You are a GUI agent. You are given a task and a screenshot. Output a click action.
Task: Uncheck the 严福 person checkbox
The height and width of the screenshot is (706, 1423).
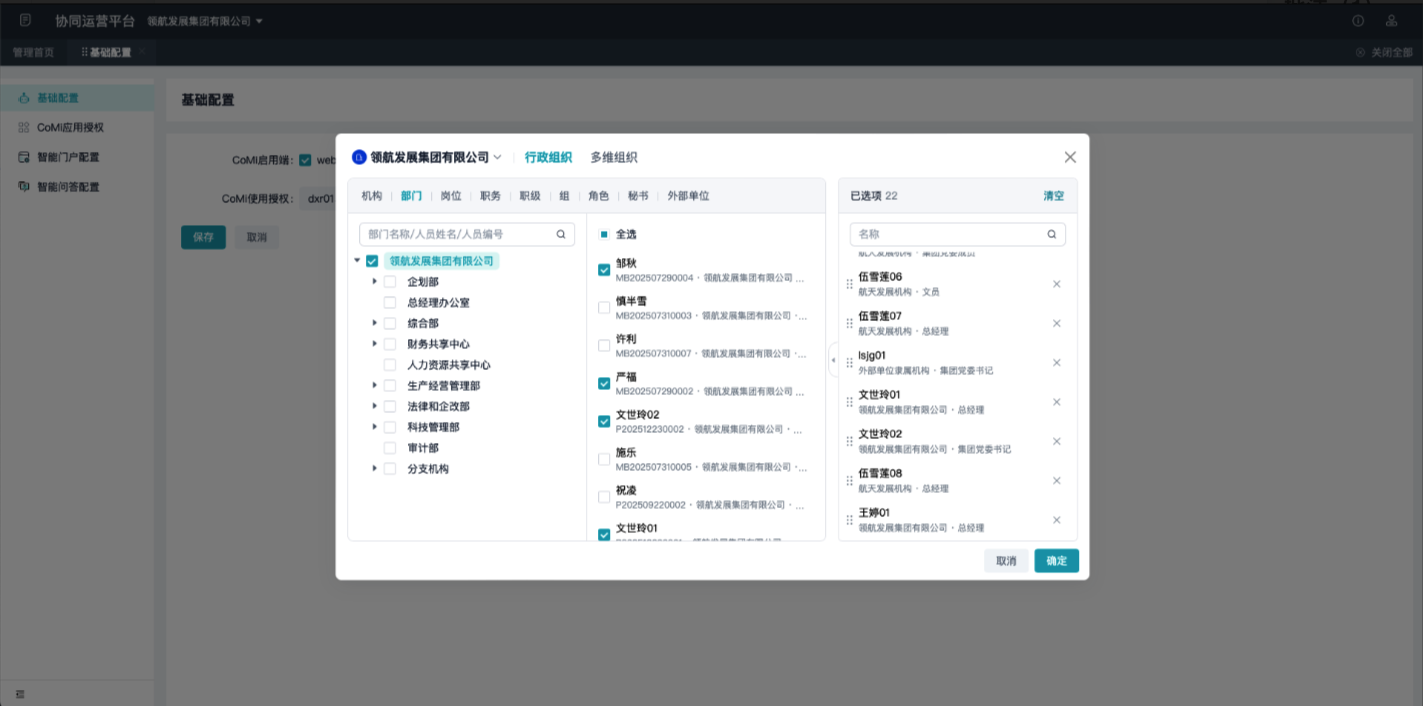[x=604, y=384]
